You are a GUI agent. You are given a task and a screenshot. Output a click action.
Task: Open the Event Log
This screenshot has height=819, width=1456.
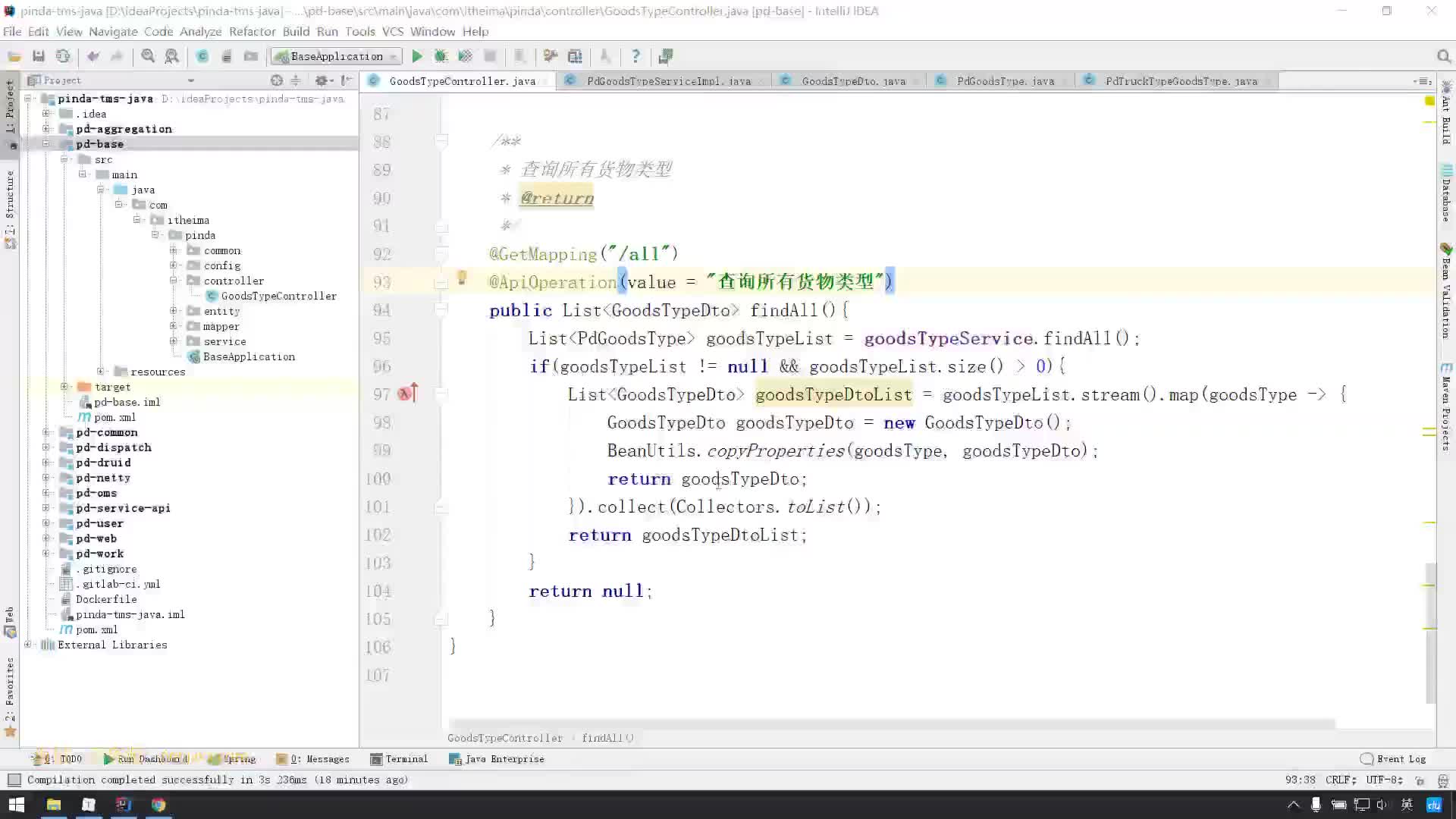(x=1393, y=759)
